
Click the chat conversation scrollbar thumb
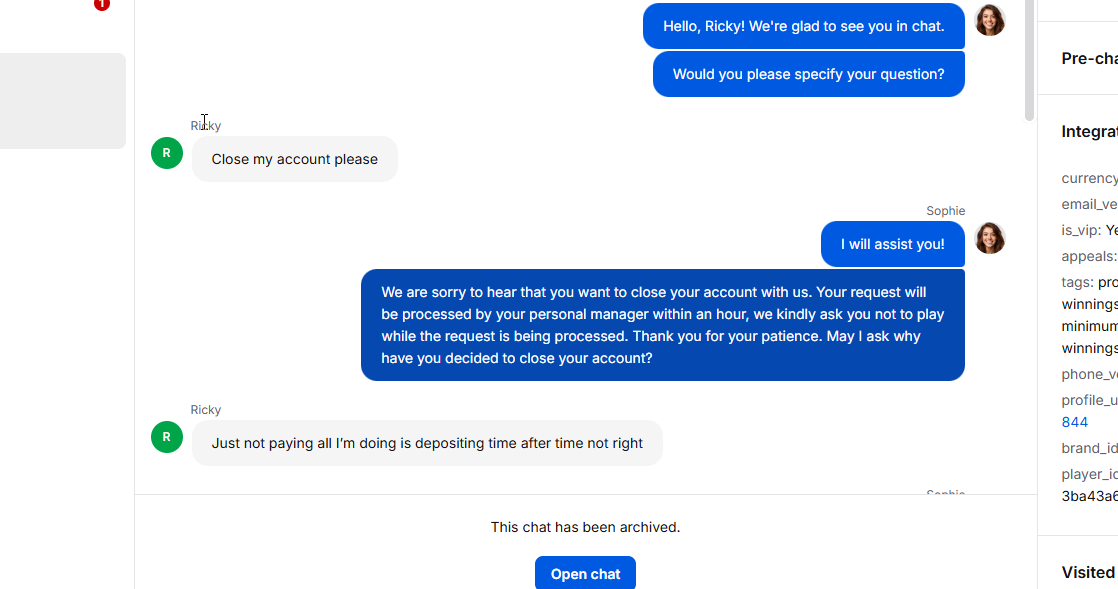(x=1030, y=60)
